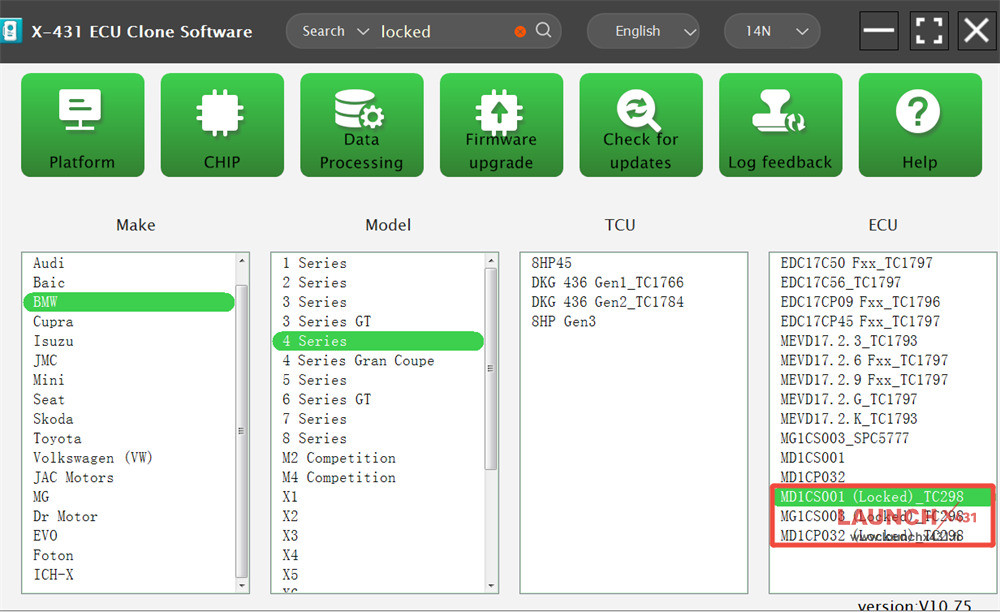This screenshot has height=612, width=1000.
Task: Clear the search text with orange x
Action: pos(520,31)
